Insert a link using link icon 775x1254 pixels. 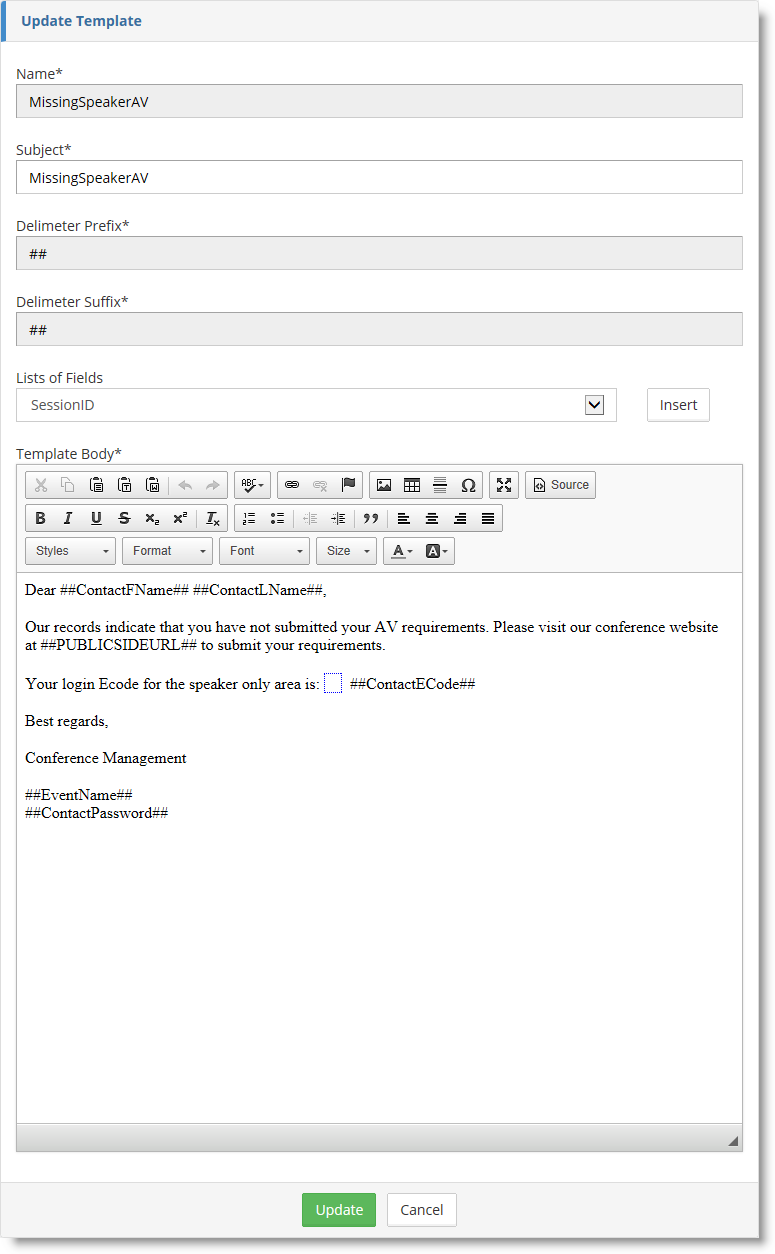292,485
